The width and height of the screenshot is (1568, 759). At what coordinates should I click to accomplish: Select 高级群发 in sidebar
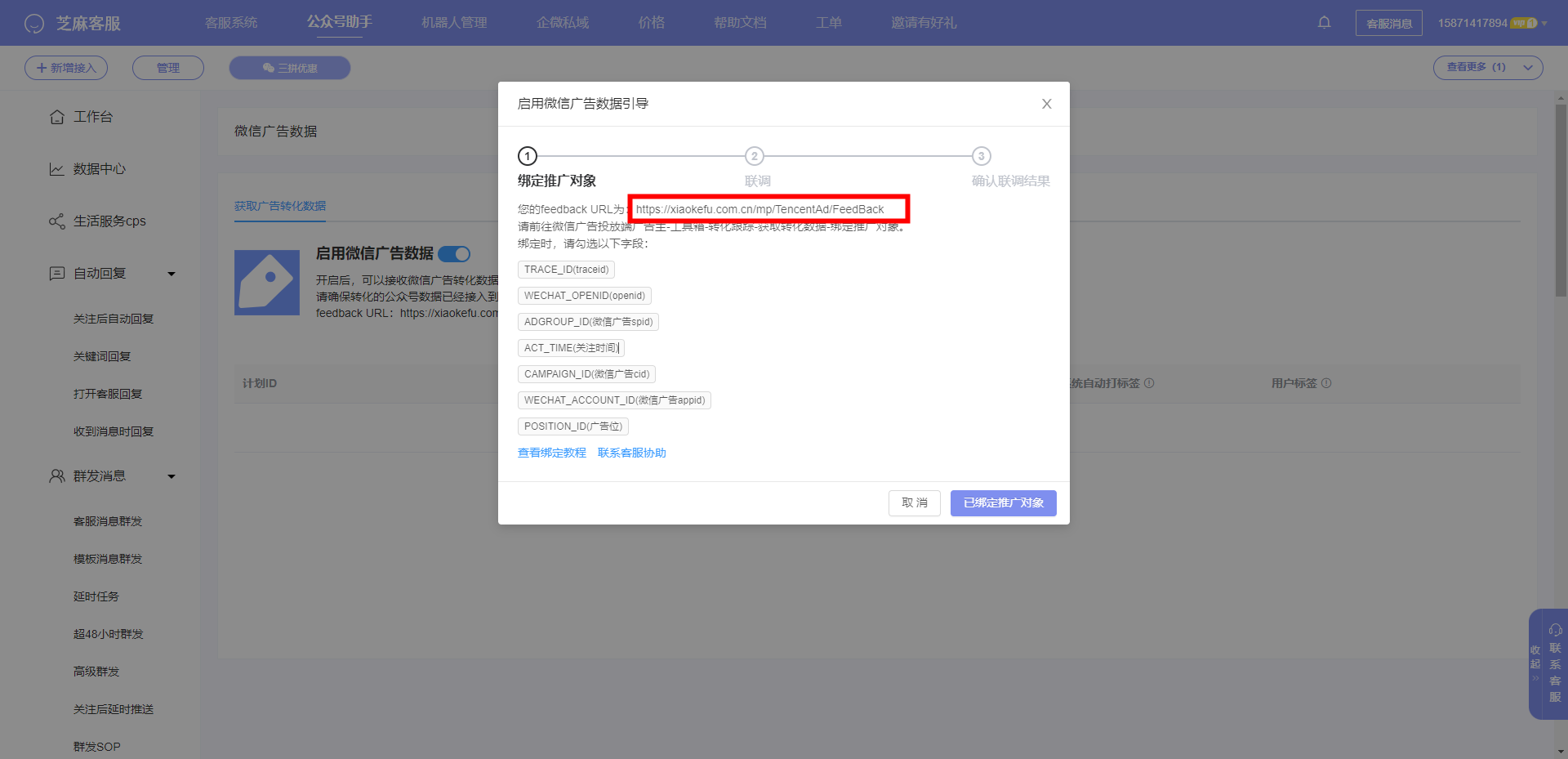(x=96, y=672)
